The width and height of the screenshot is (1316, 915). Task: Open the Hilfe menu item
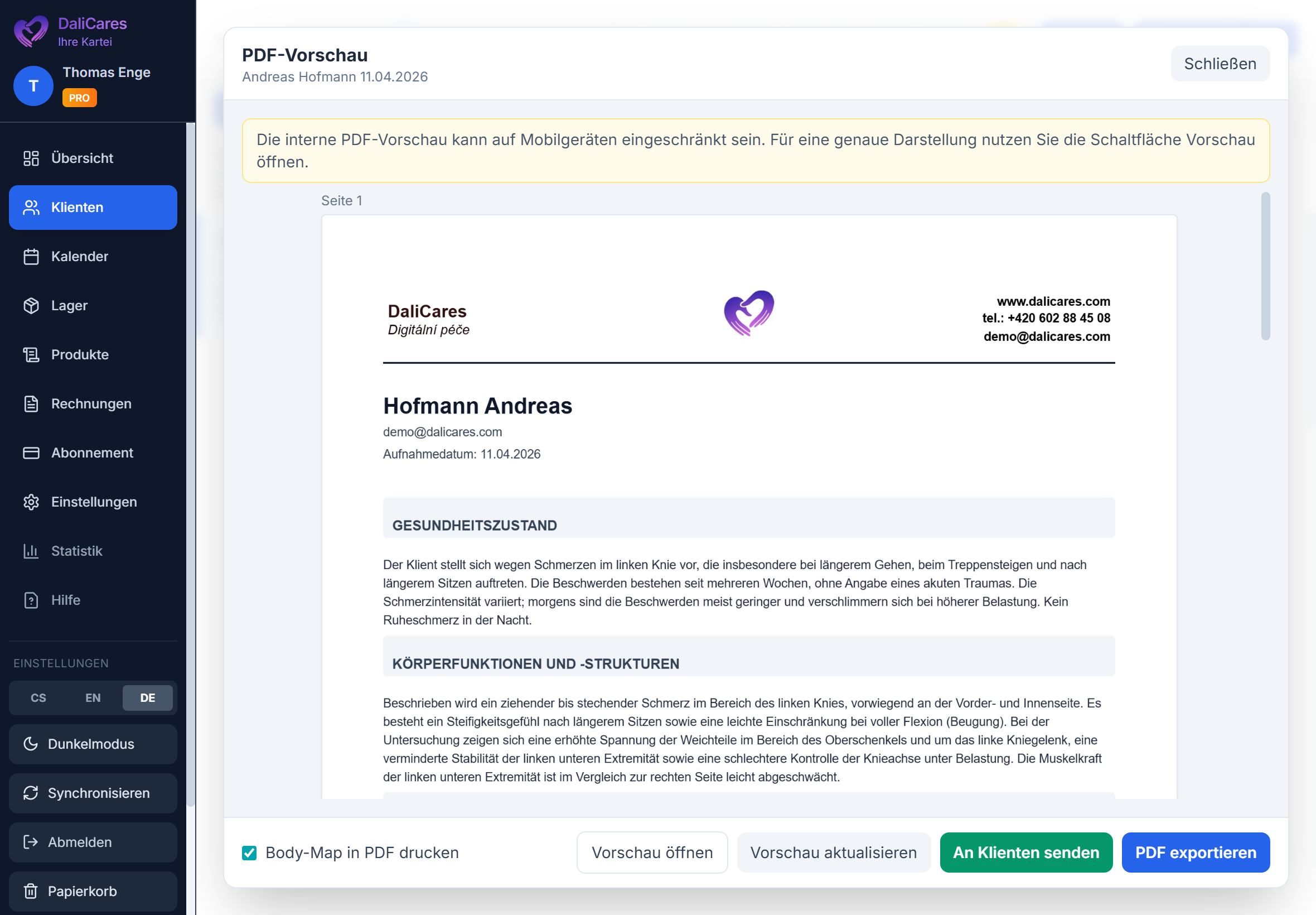[65, 600]
